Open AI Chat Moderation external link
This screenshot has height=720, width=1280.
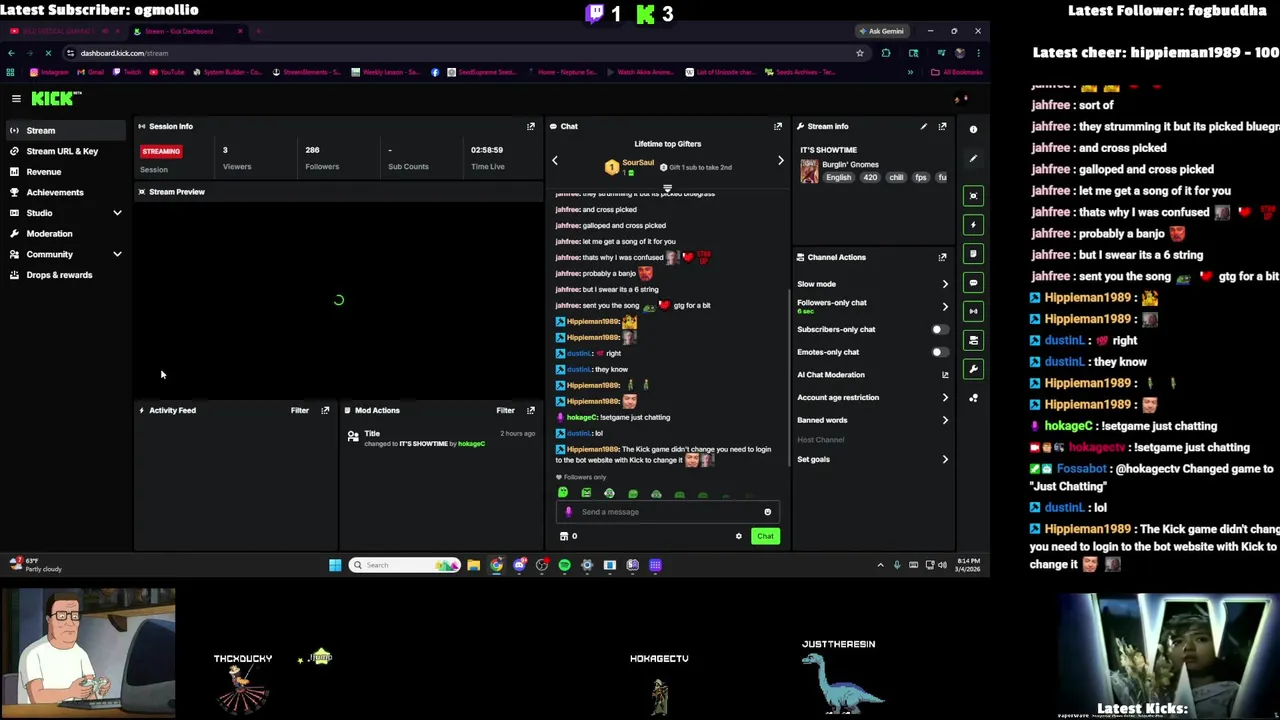[x=945, y=375]
